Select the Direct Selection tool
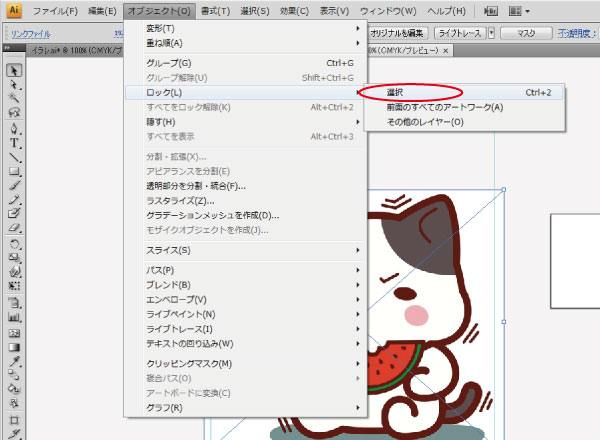Viewport: 600px width, 440px height. pyautogui.click(x=14, y=85)
